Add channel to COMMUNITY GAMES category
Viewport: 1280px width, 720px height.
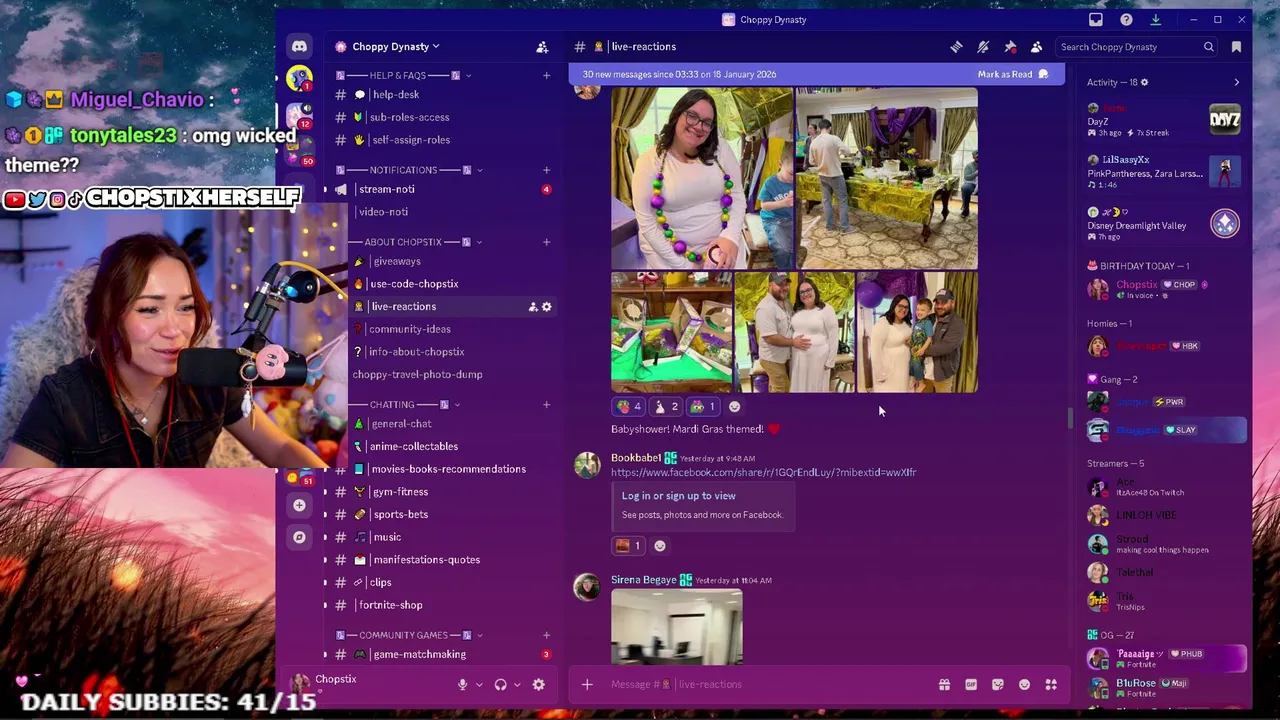546,635
